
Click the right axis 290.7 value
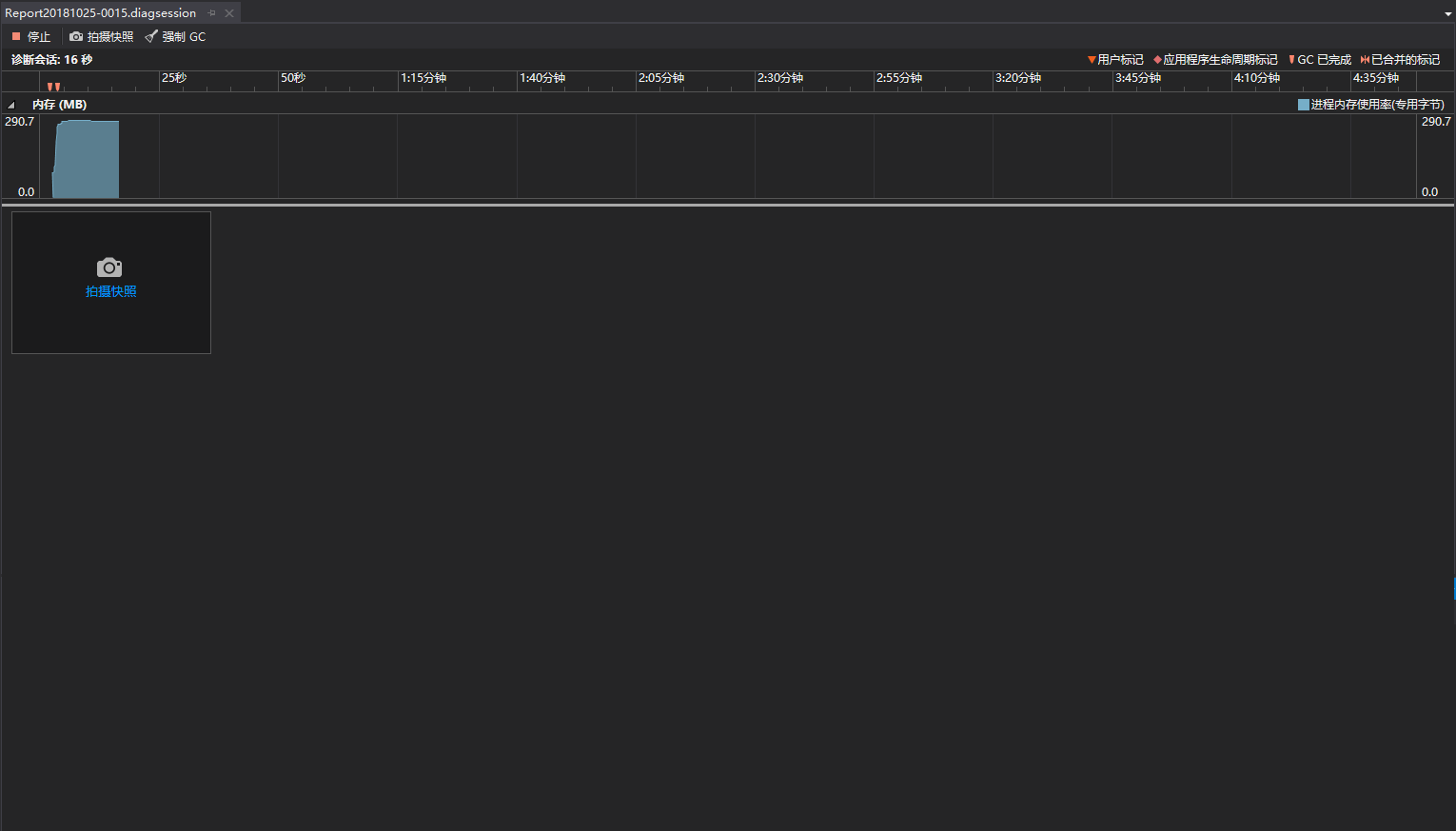click(x=1436, y=122)
